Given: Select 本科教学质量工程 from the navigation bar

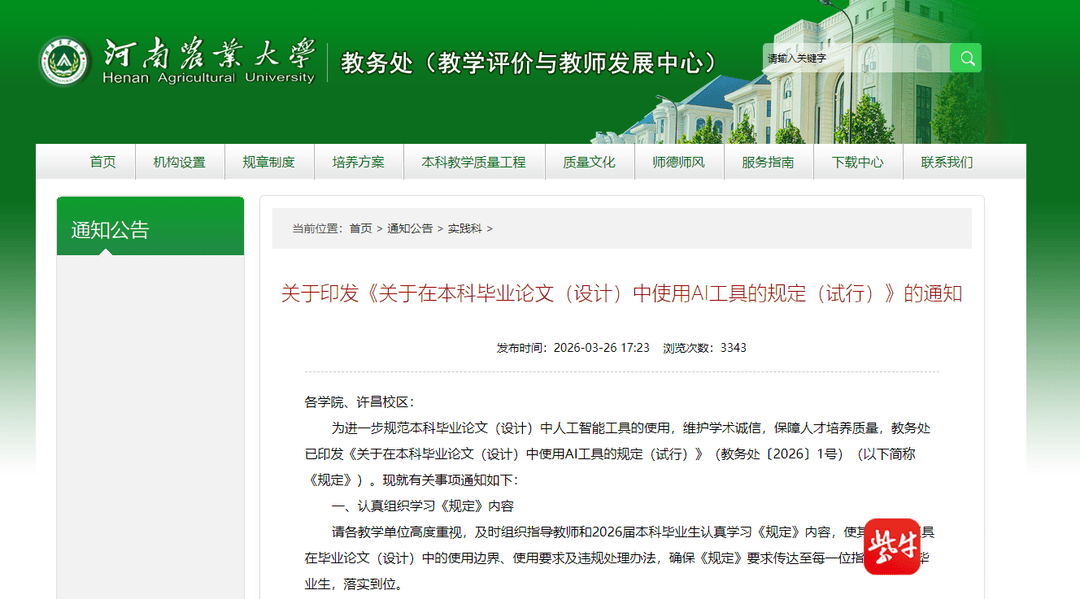Looking at the screenshot, I should tap(473, 161).
